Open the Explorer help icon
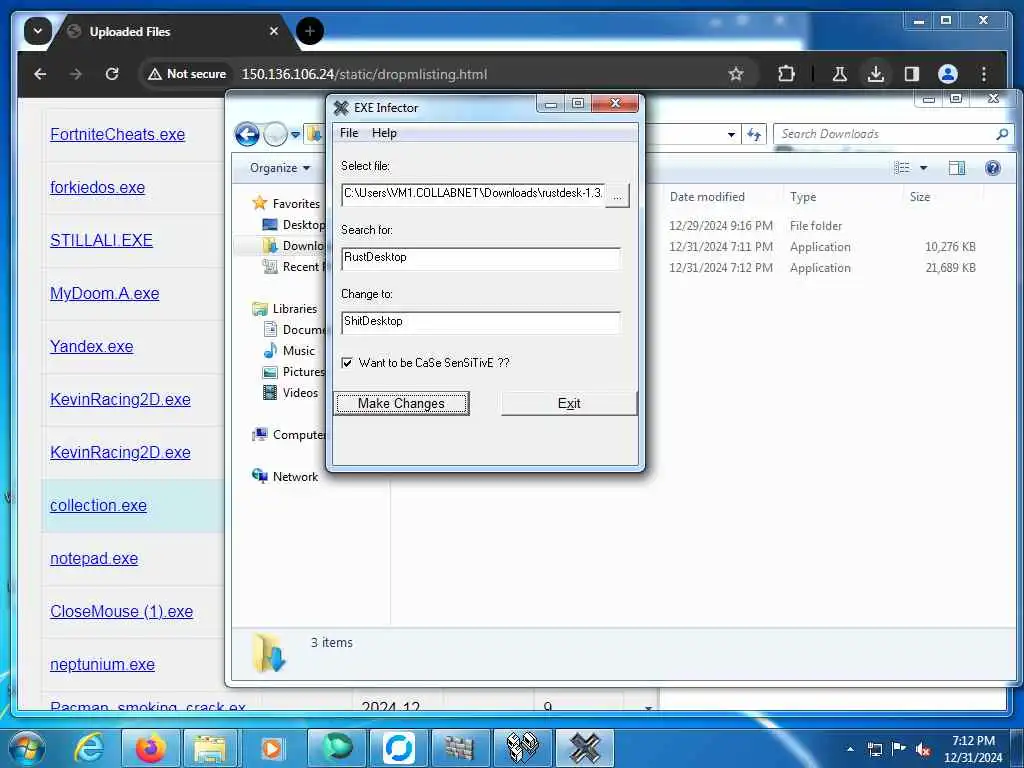The image size is (1024, 768). click(x=993, y=168)
